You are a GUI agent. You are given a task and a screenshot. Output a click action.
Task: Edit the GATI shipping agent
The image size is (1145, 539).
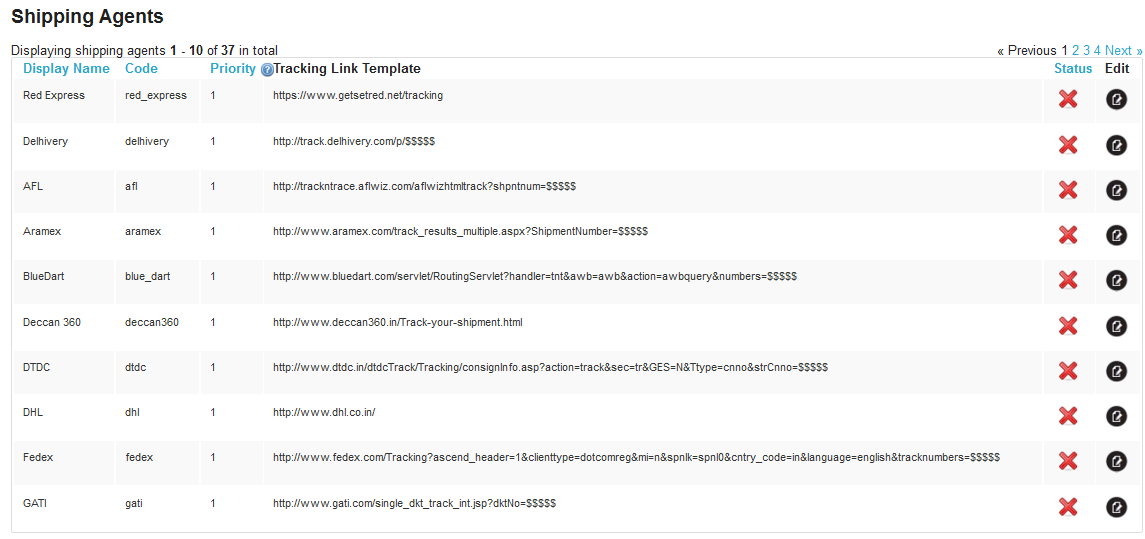pyautogui.click(x=1116, y=506)
